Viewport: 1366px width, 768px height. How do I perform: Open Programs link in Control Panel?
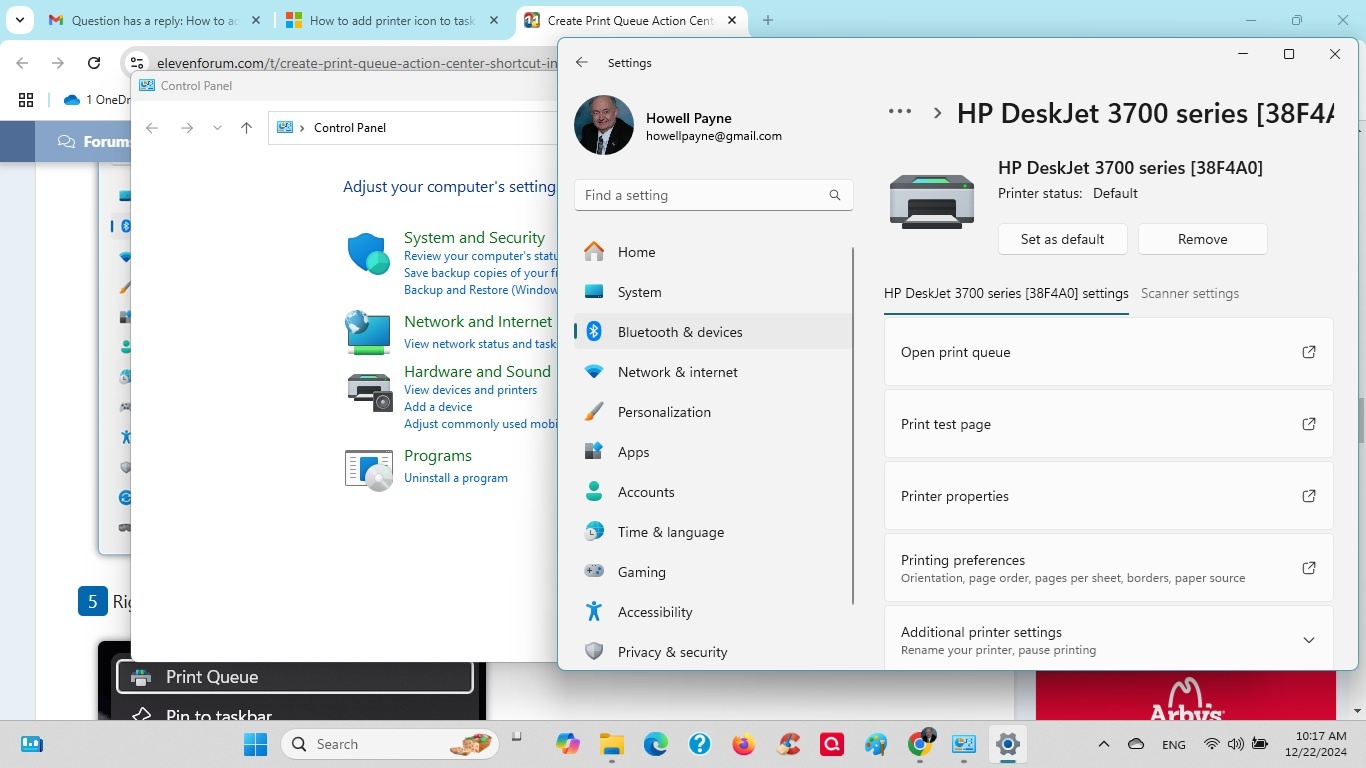[438, 455]
